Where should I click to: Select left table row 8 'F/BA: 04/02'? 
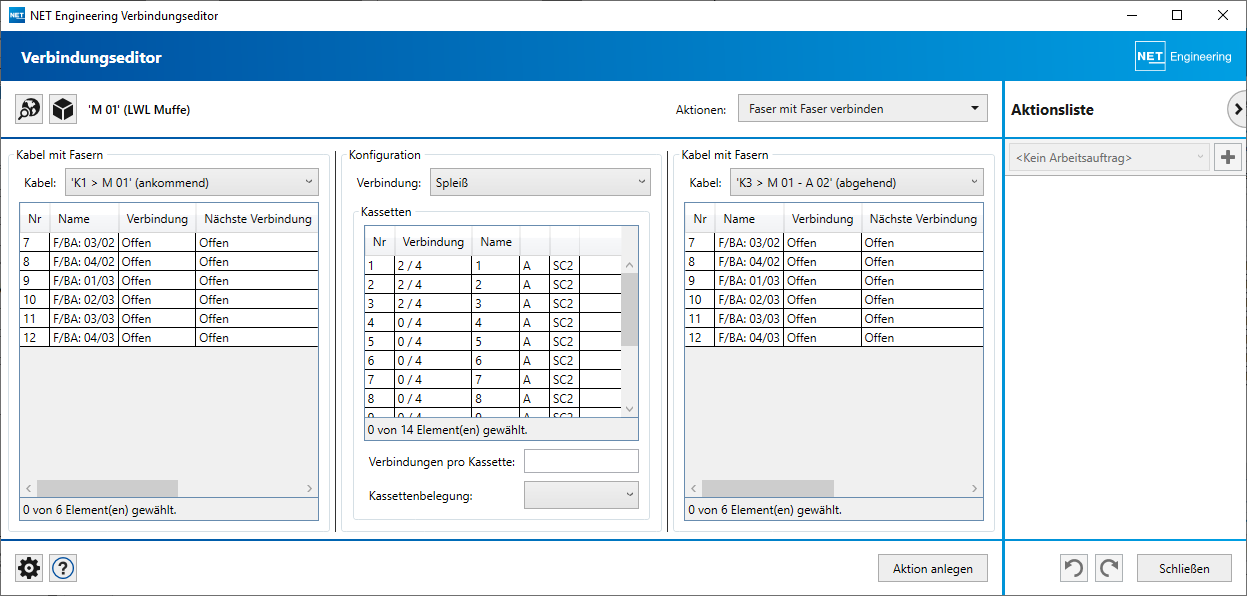tap(169, 261)
